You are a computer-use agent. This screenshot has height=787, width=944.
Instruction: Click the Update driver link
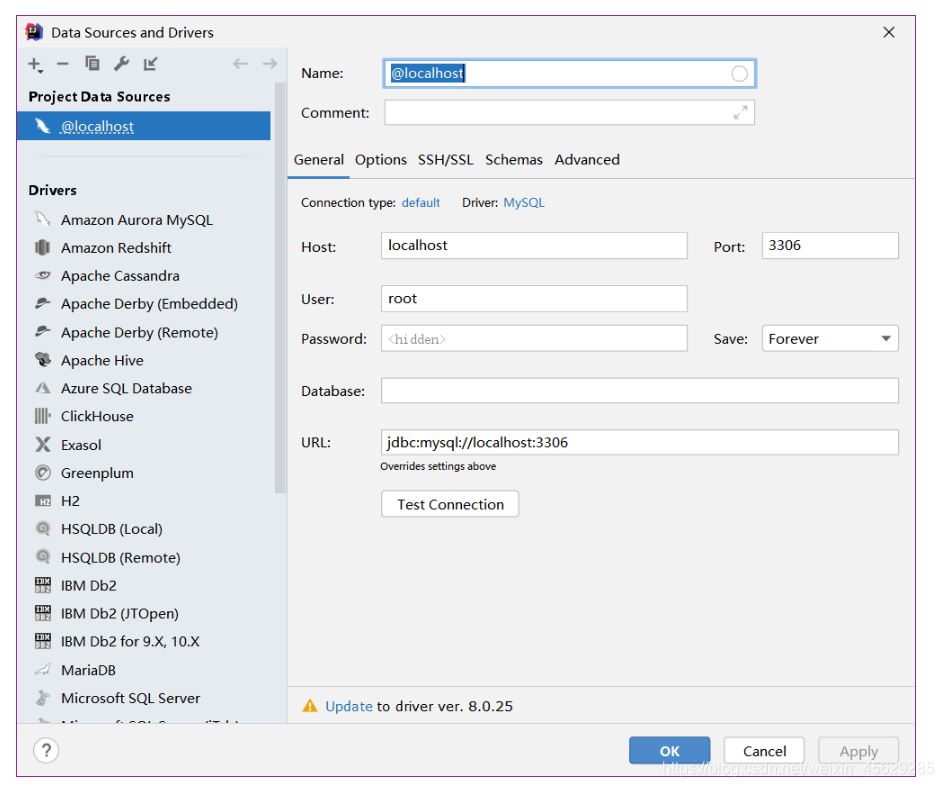click(349, 706)
